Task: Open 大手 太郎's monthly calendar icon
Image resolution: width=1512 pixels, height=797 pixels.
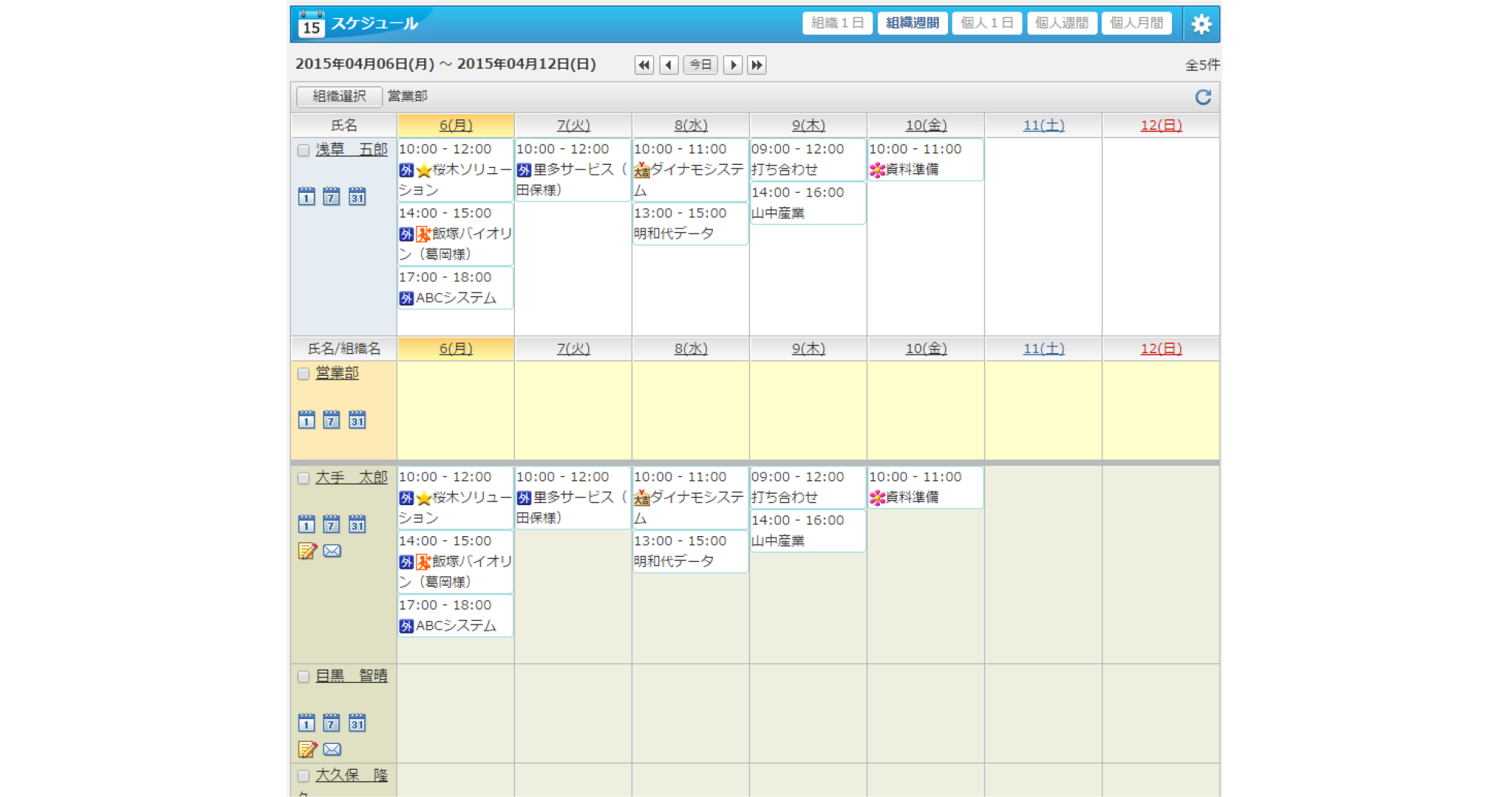Action: 357,524
